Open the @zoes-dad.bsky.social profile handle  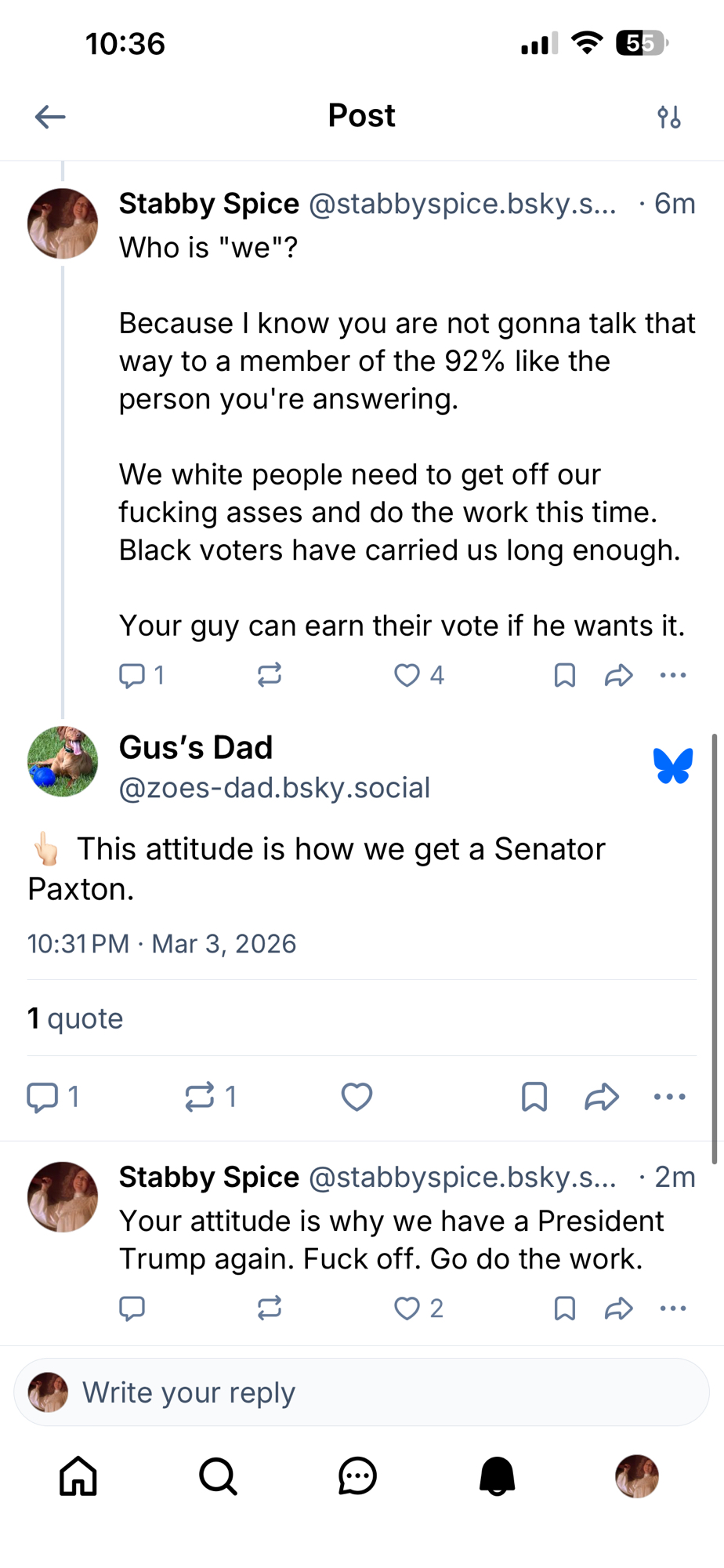(274, 788)
